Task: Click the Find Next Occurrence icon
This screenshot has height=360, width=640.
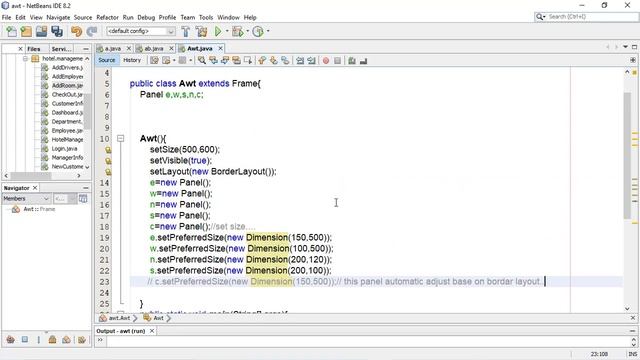Action: tap(224, 60)
